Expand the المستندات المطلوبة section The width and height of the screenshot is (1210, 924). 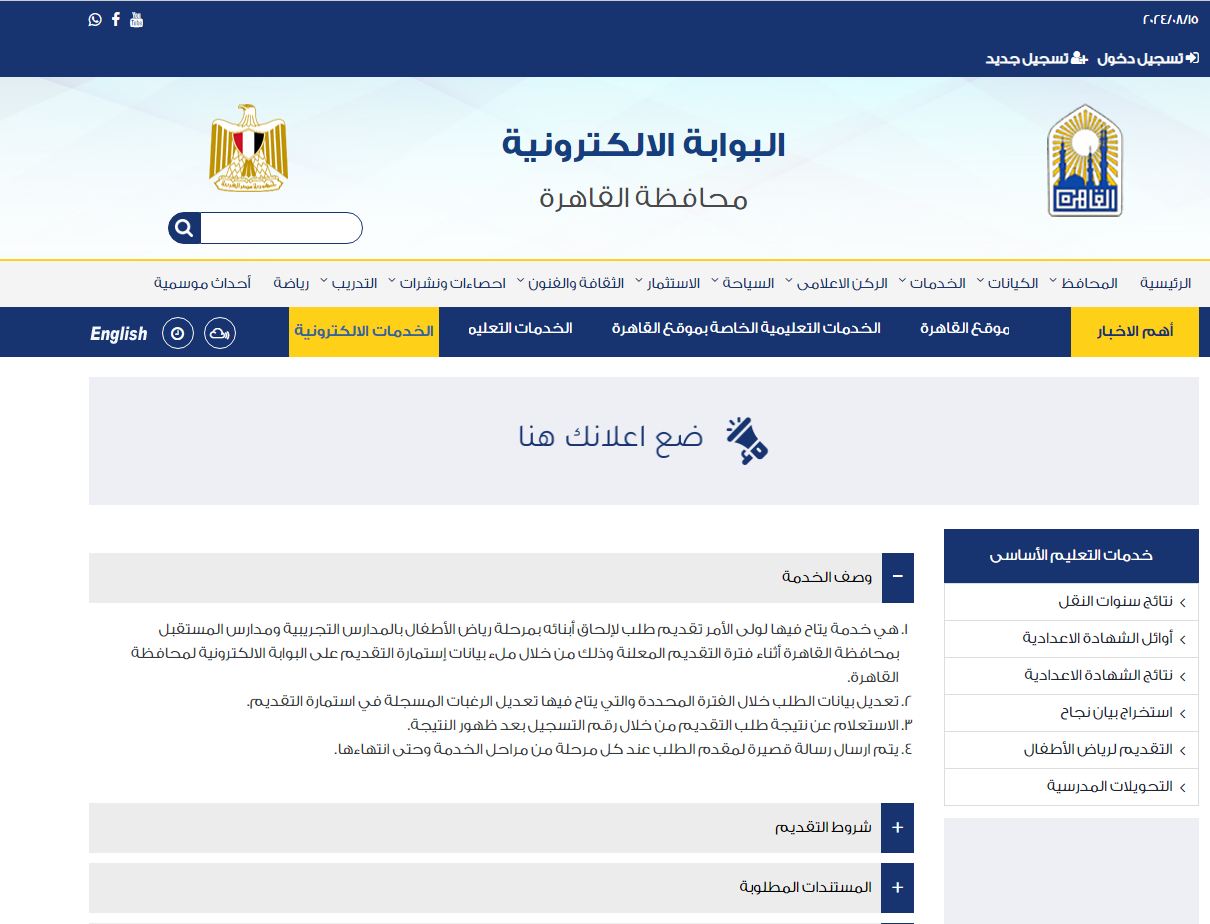pos(897,887)
